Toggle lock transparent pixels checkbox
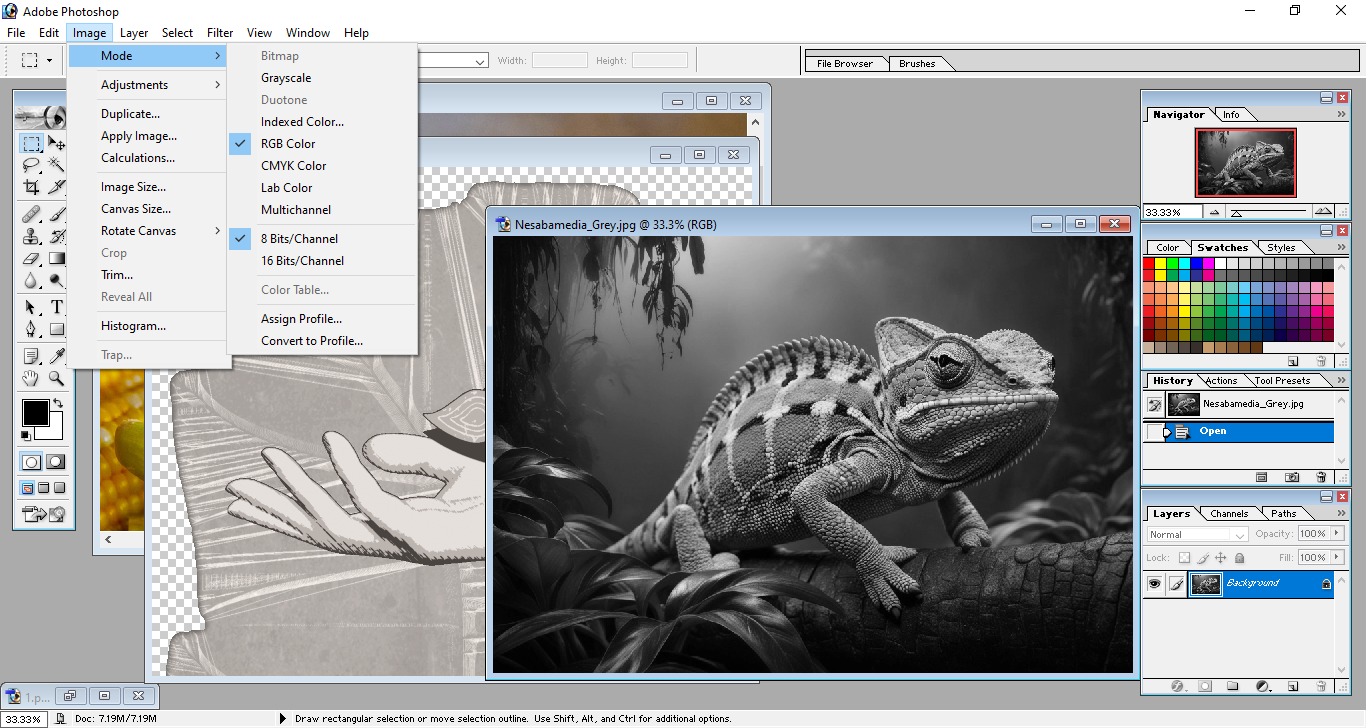1366x728 pixels. pos(1184,558)
